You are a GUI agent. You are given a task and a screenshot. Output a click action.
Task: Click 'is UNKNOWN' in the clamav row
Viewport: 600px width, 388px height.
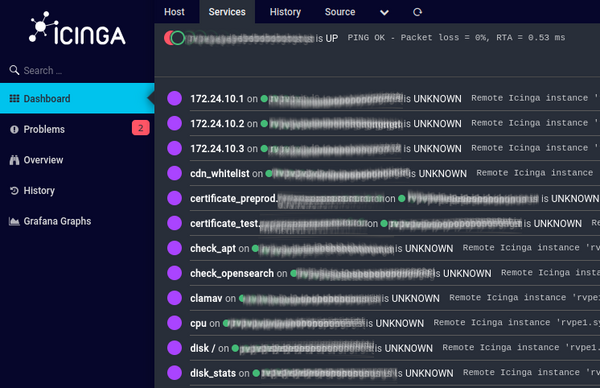click(411, 298)
